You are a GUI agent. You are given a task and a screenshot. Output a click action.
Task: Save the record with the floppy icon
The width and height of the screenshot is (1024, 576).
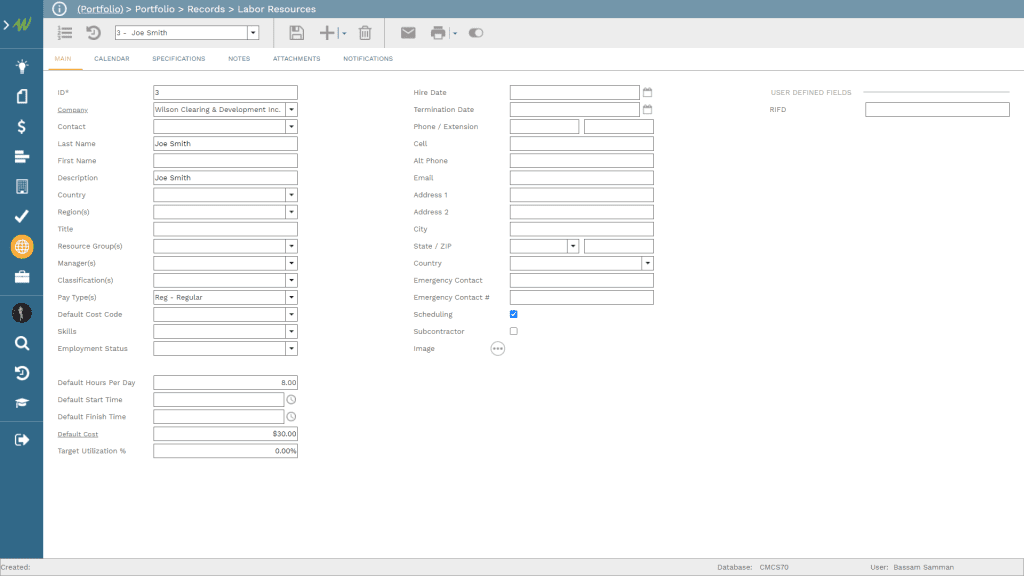(296, 33)
